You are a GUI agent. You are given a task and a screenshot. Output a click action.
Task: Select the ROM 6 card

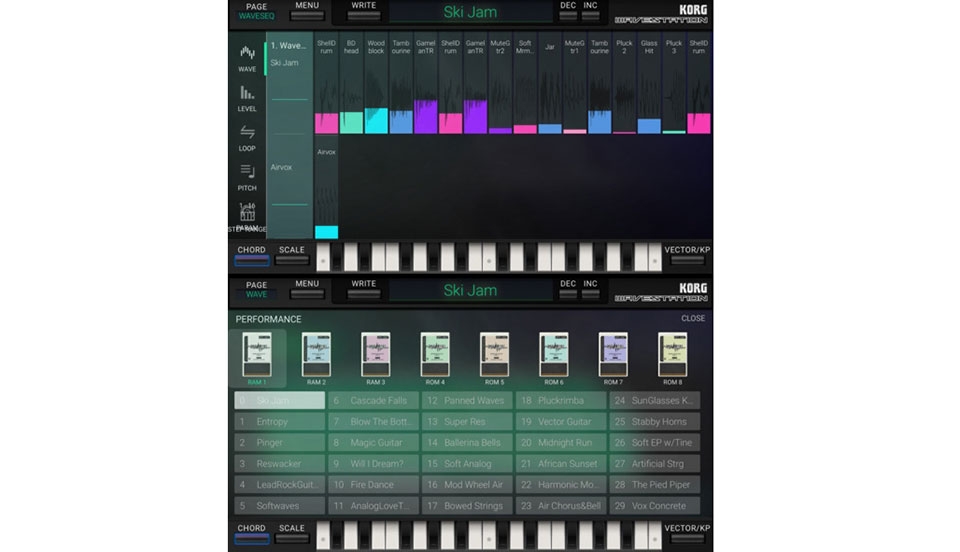[554, 359]
